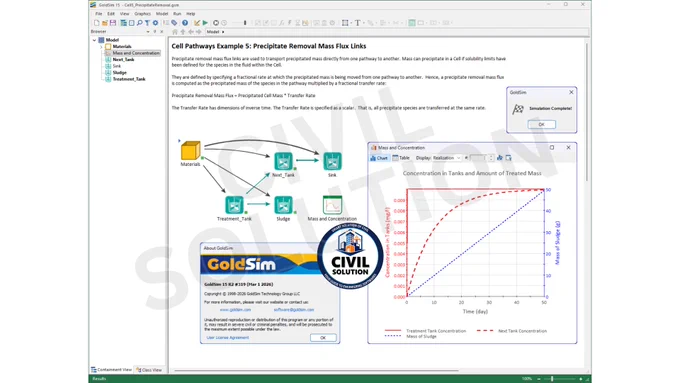Click the edit mode pencil toolbar icon

pyautogui.click(x=197, y=23)
